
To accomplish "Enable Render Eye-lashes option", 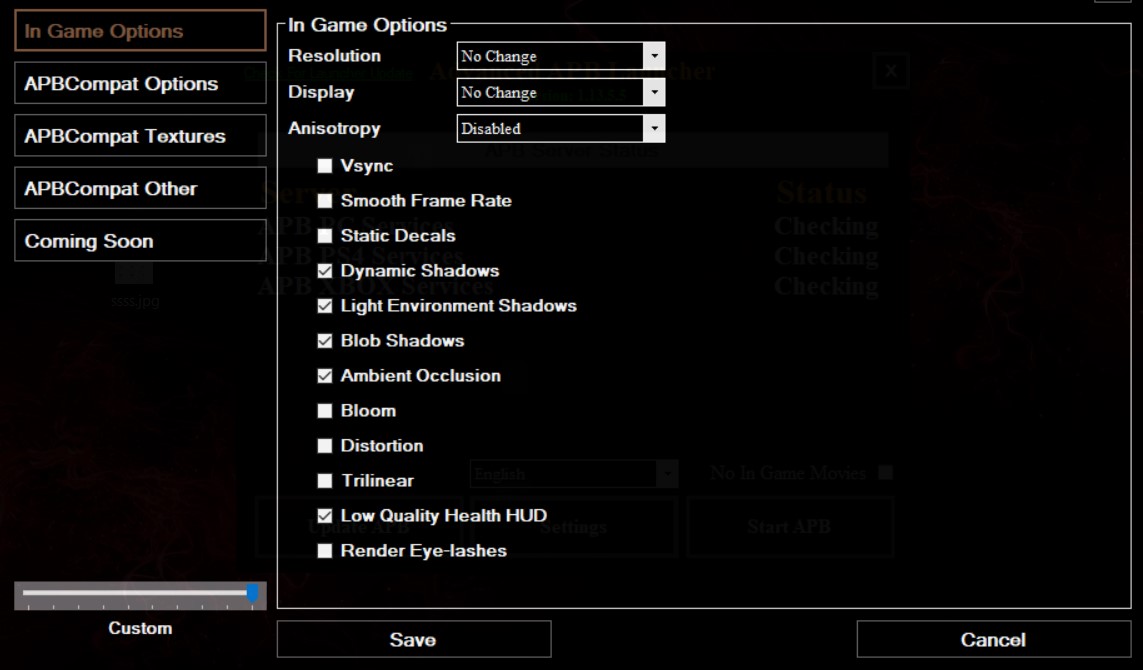I will click(x=325, y=551).
